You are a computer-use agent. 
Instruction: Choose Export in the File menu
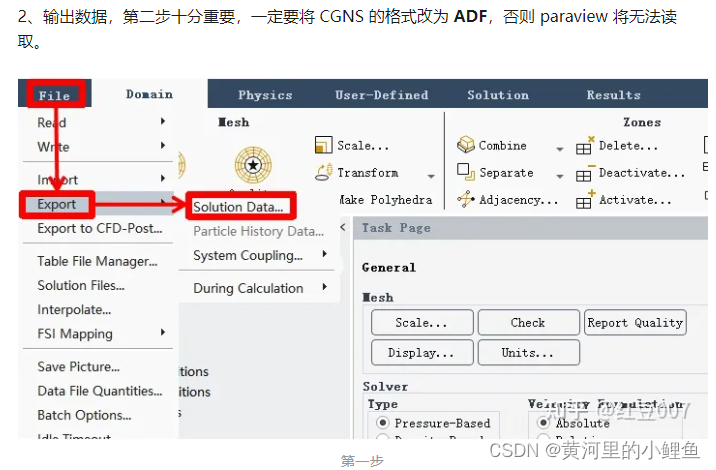click(57, 204)
